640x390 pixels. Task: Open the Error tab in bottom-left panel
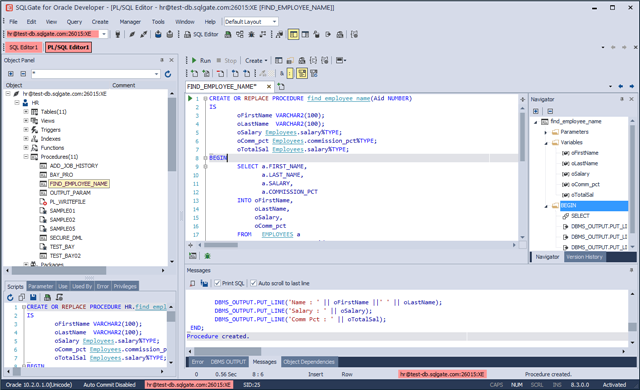tap(102, 286)
